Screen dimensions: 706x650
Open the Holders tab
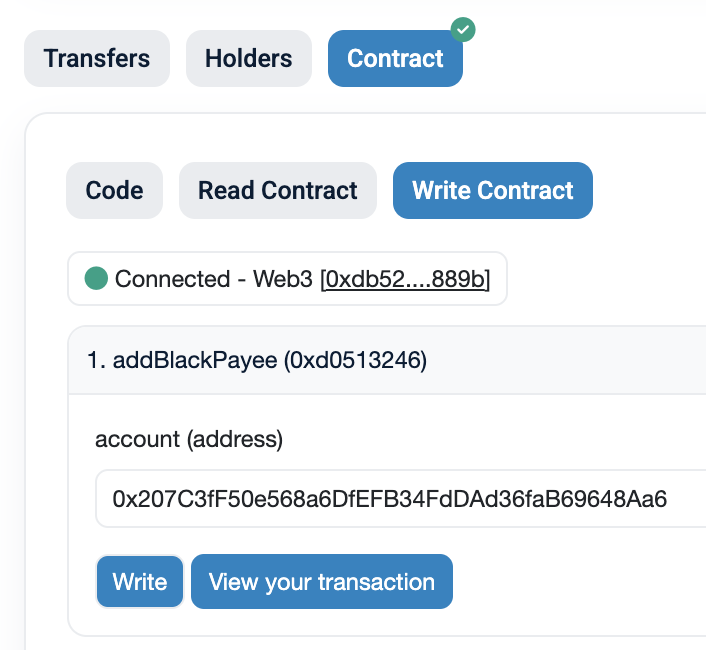249,59
